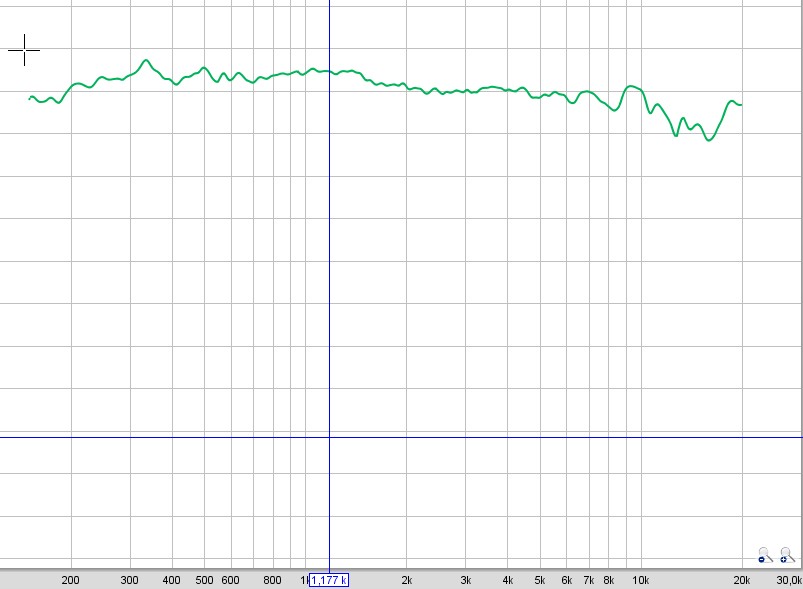Click the 10k frequency axis label
Viewport: 803px width, 589px height.
click(x=641, y=580)
